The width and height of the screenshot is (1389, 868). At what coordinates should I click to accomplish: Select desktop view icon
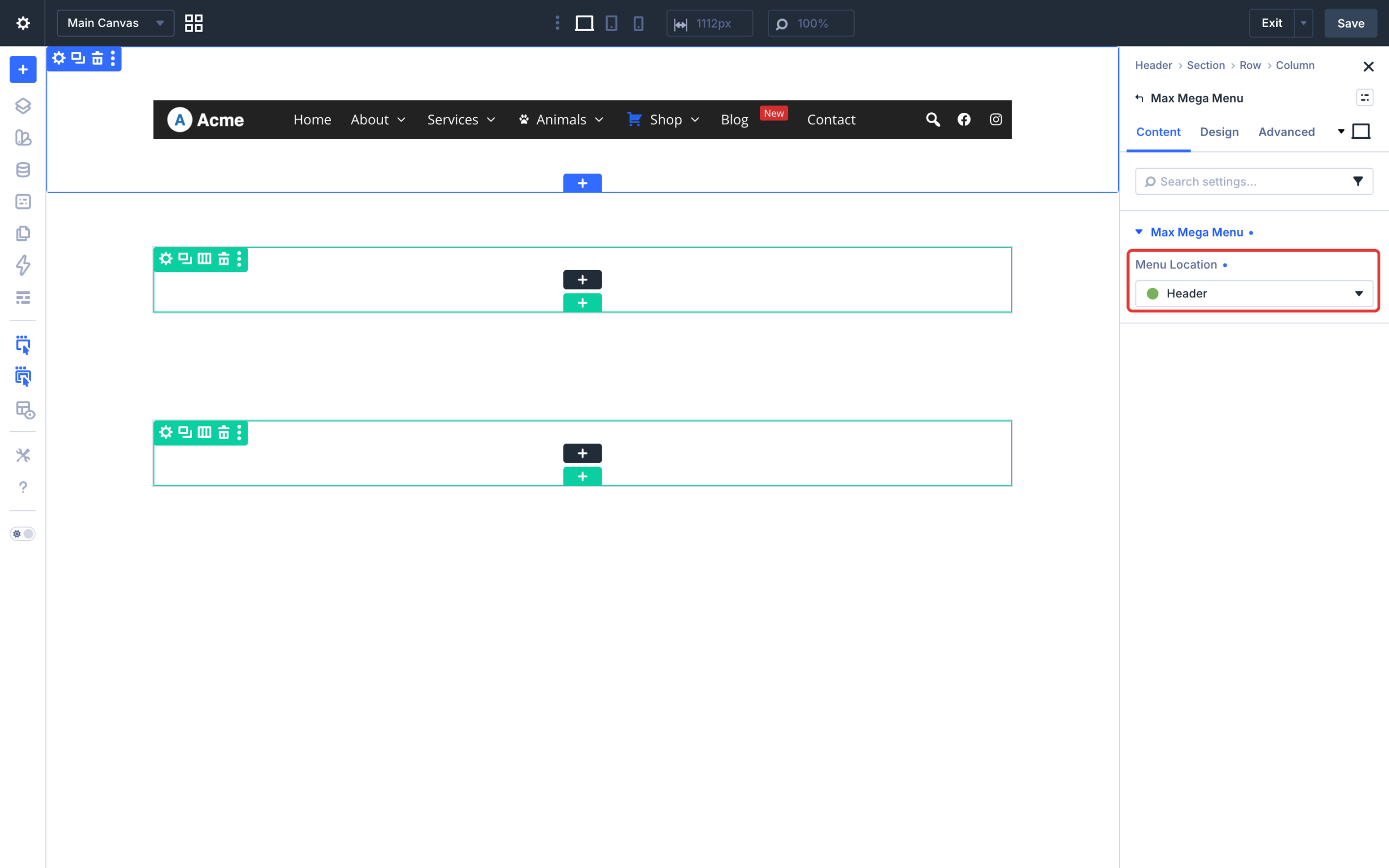tap(584, 23)
